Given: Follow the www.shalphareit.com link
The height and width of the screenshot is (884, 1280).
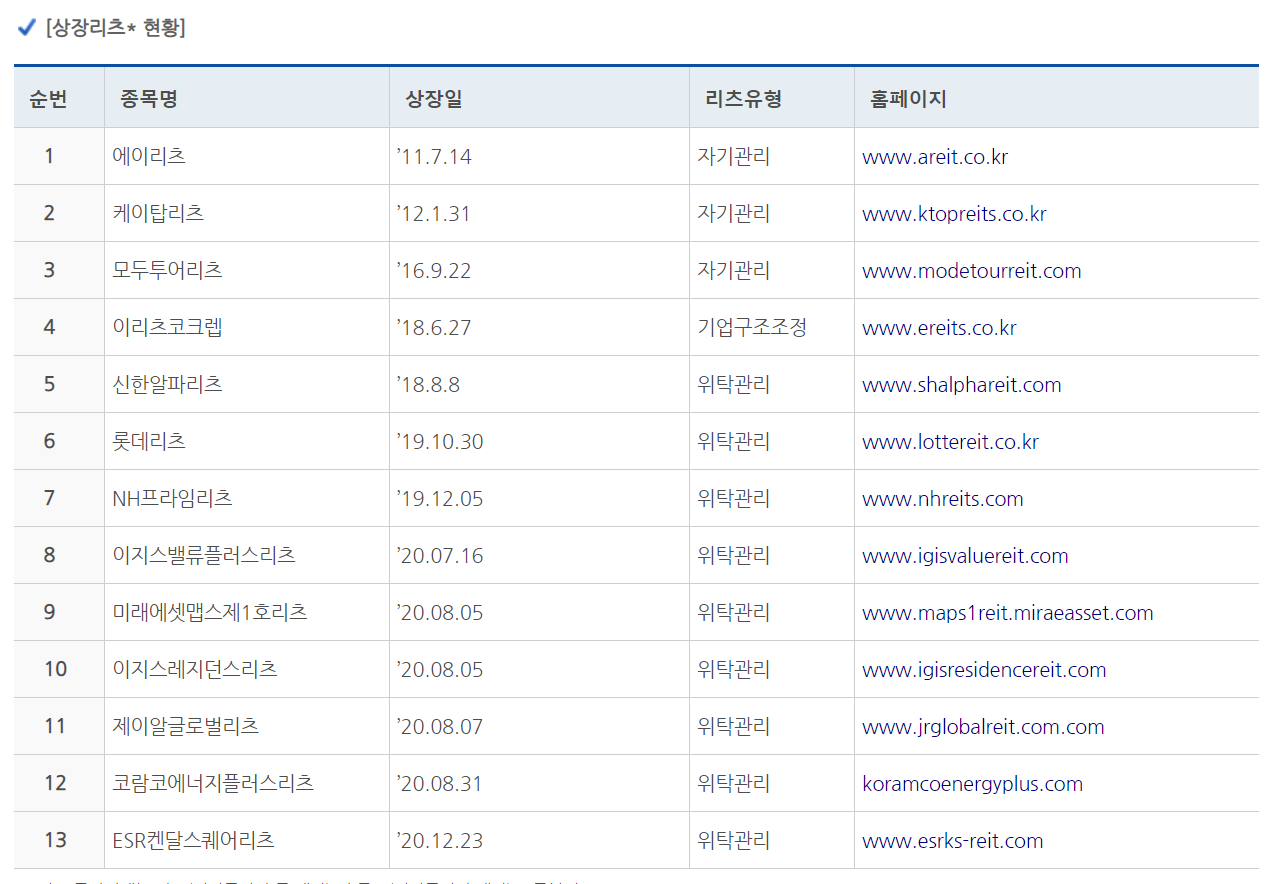Looking at the screenshot, I should pyautogui.click(x=962, y=385).
